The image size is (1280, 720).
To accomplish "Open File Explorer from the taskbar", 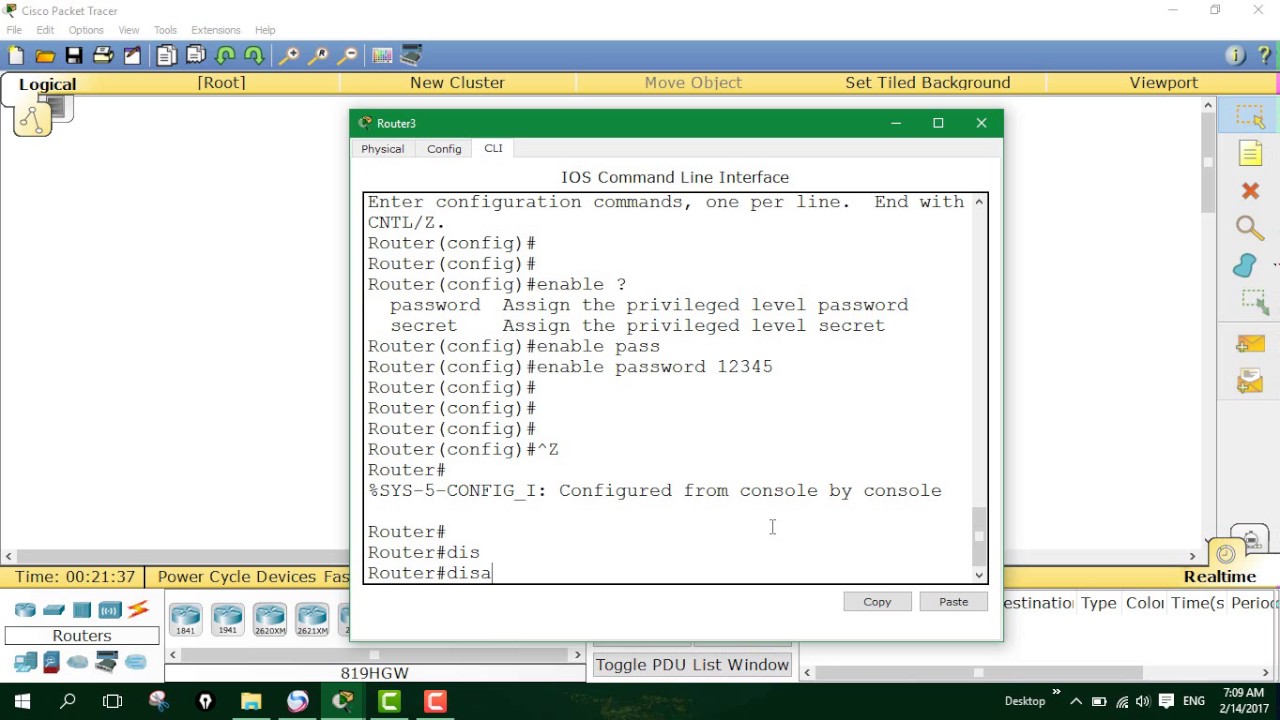I will [251, 701].
